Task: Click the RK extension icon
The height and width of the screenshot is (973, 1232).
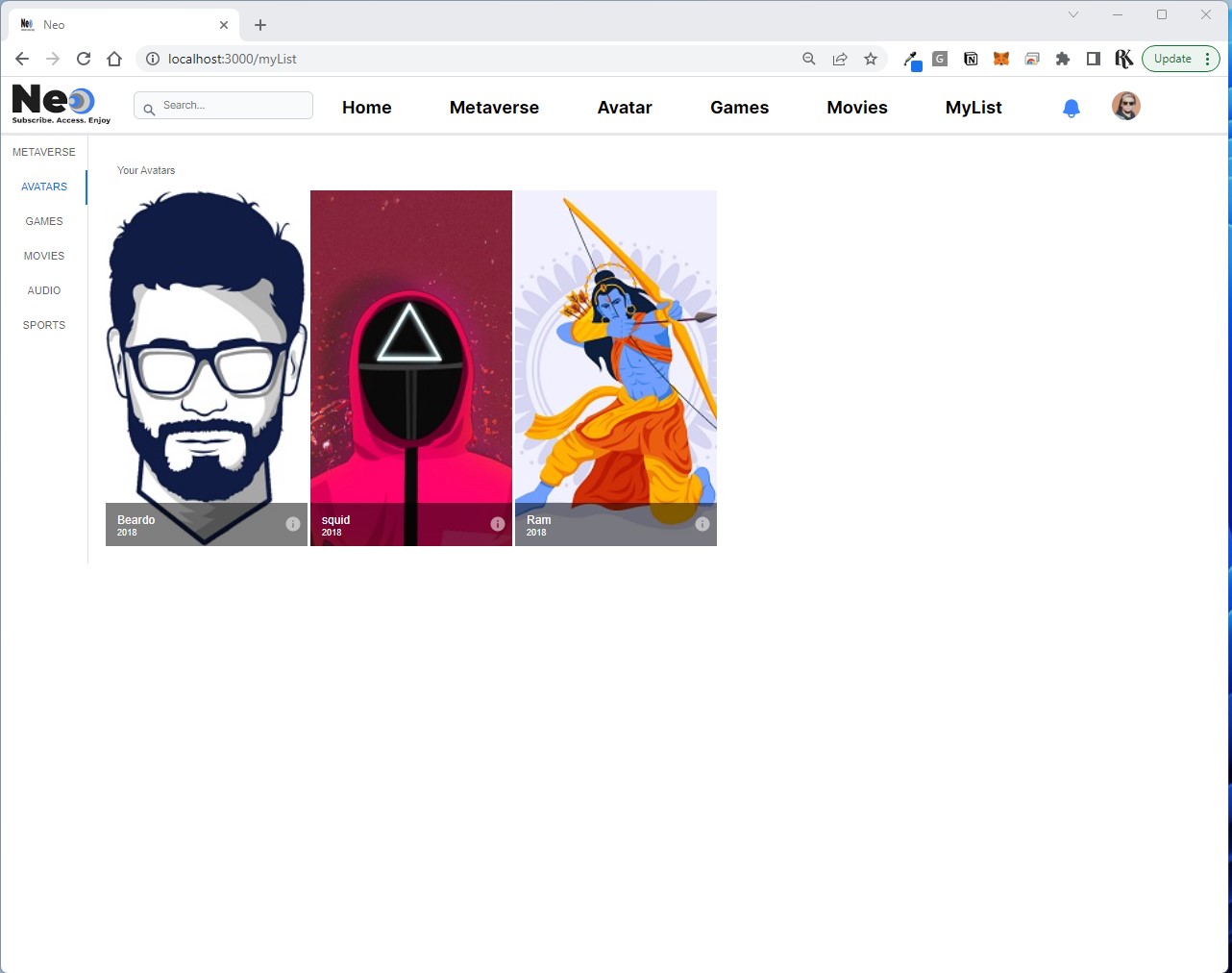Action: 1123,59
